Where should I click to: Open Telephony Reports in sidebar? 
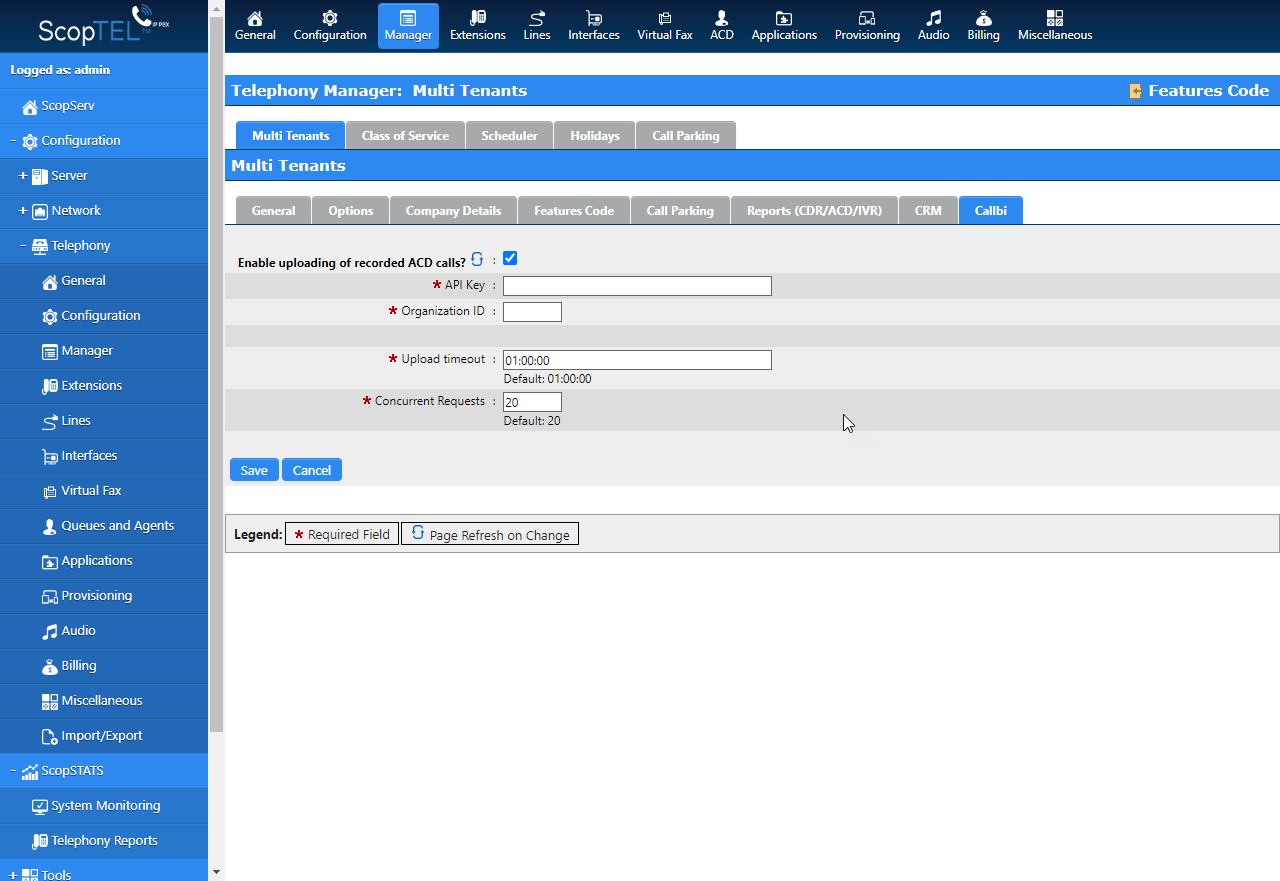(104, 841)
